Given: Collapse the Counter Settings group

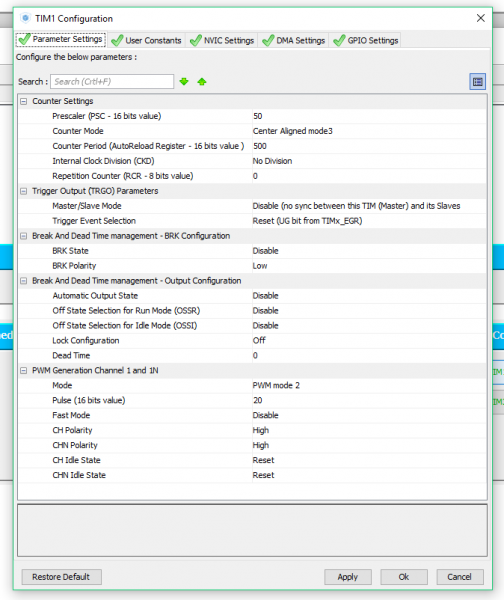Looking at the screenshot, I should pyautogui.click(x=24, y=101).
